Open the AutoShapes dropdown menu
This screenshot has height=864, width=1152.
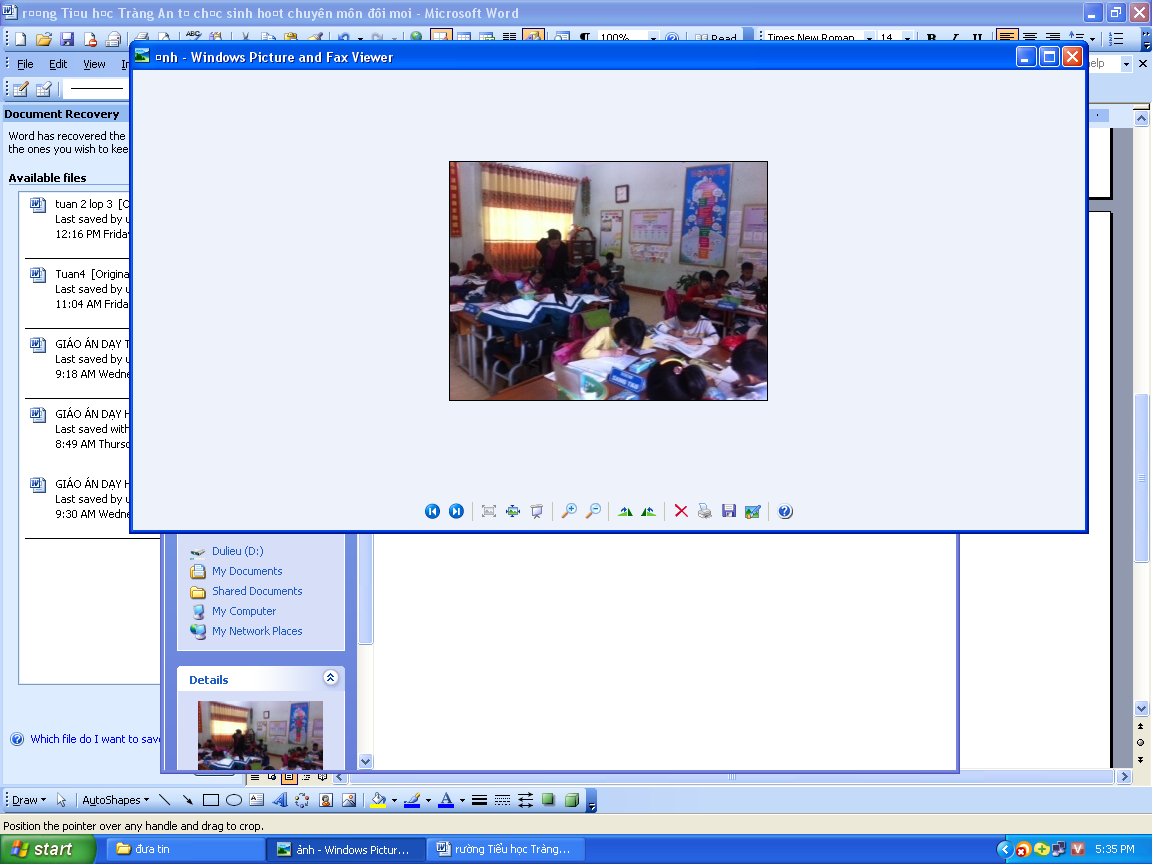pyautogui.click(x=115, y=800)
